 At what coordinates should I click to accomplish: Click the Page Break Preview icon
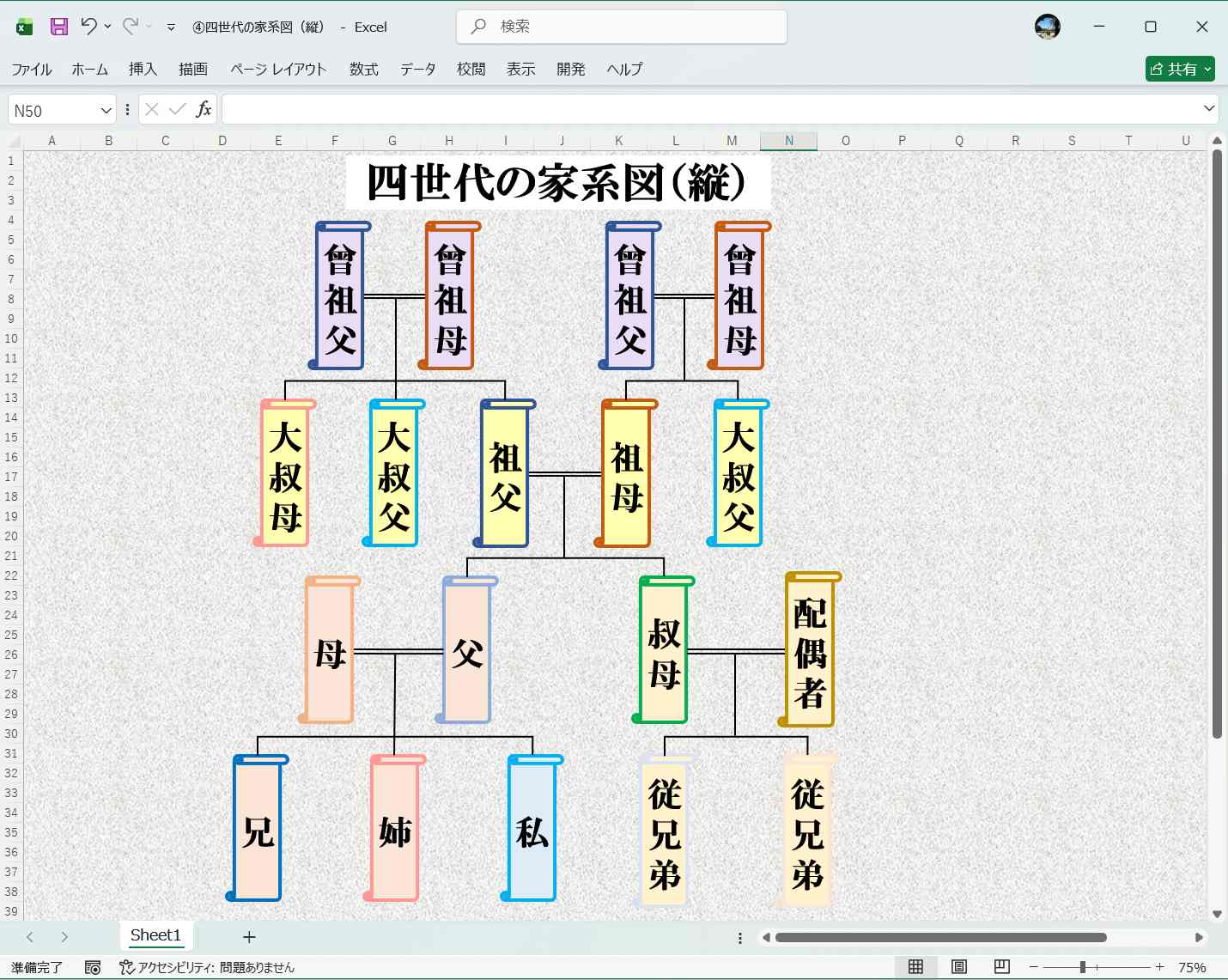1000,965
